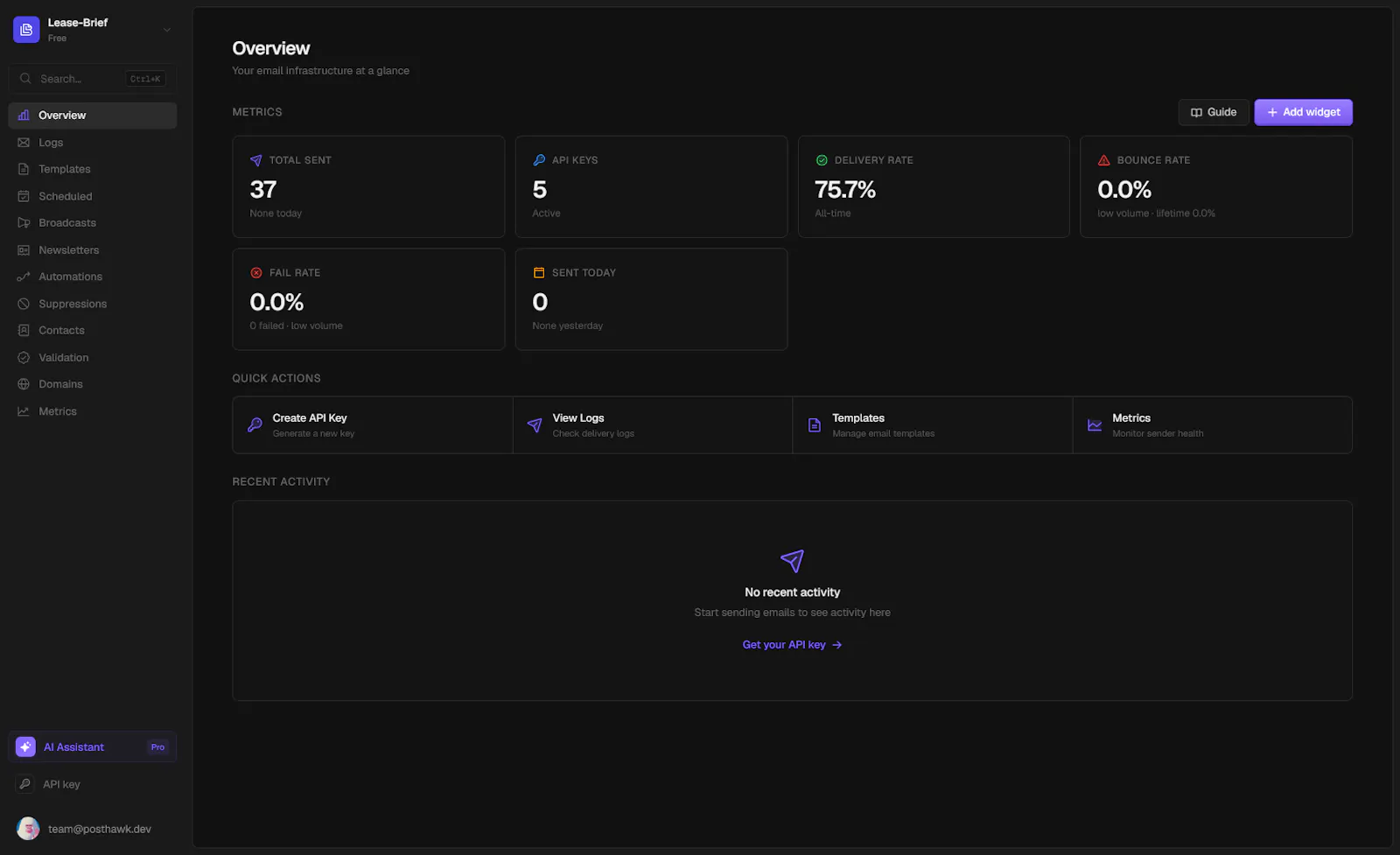Click the 0.0% bounce rate value
This screenshot has width=1400, height=855.
click(x=1124, y=189)
